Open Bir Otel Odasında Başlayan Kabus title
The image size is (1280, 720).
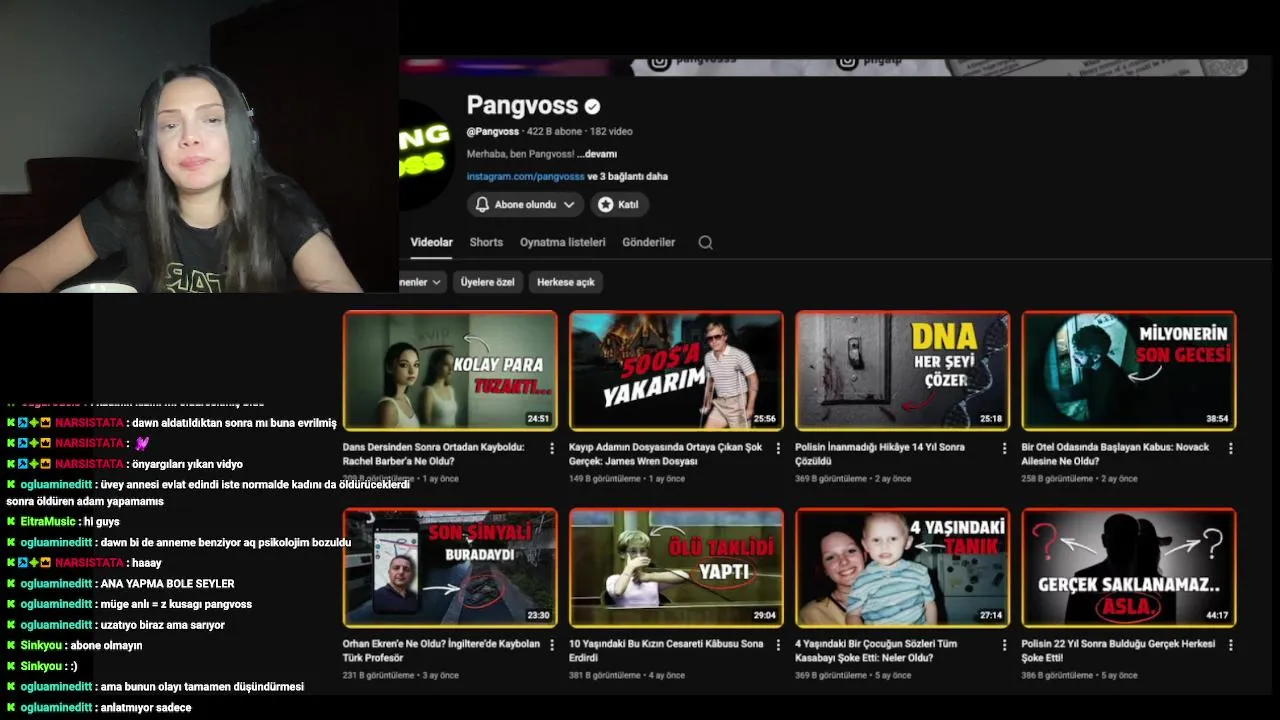[1115, 454]
